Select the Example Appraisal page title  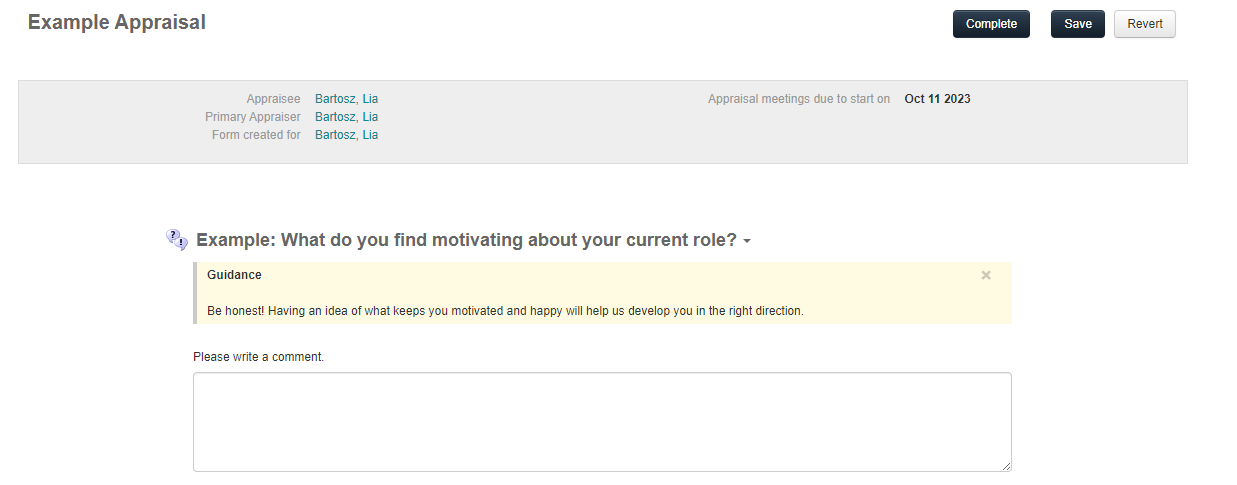[x=117, y=22]
